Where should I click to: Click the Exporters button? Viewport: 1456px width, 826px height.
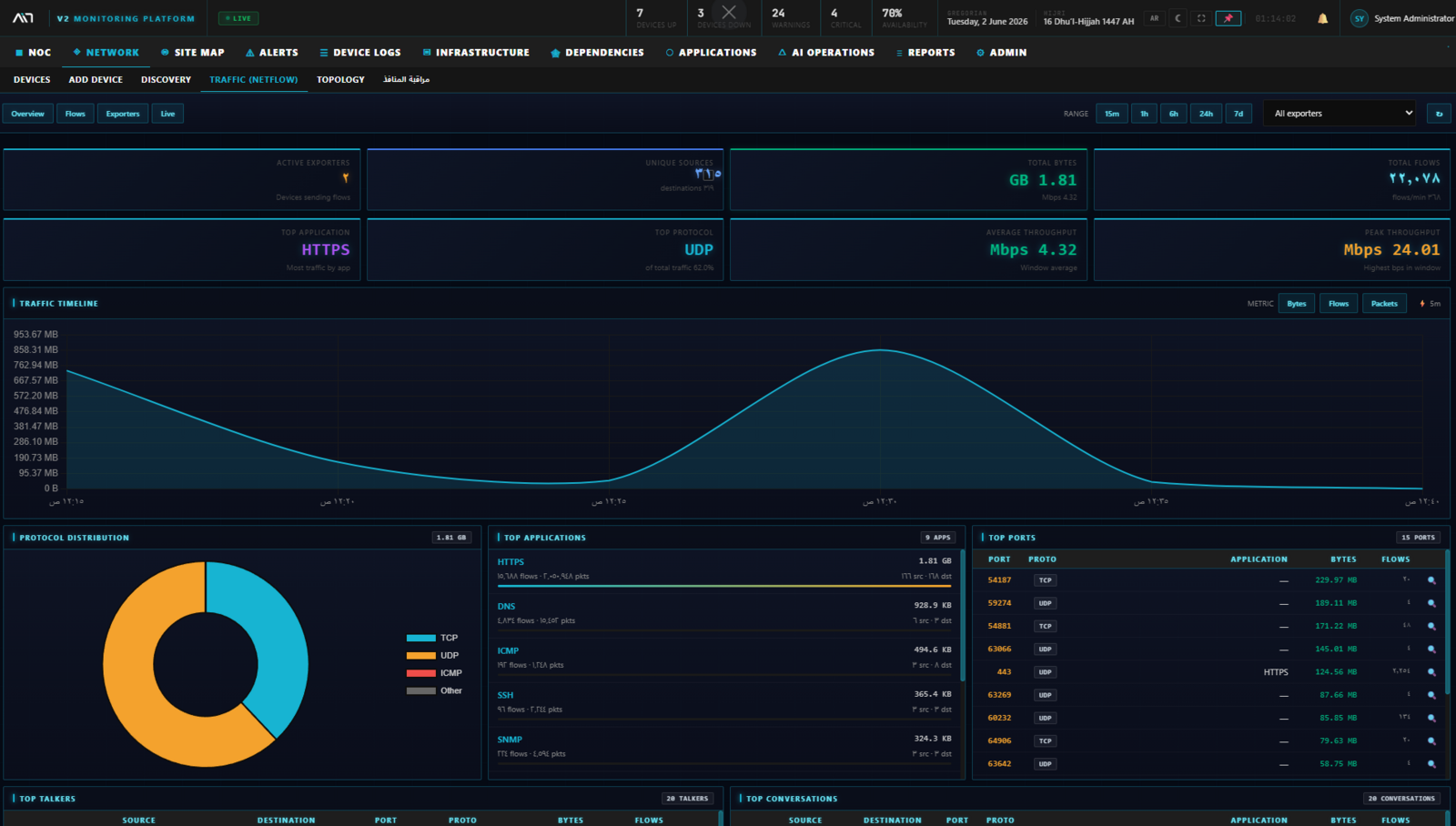pyautogui.click(x=123, y=114)
